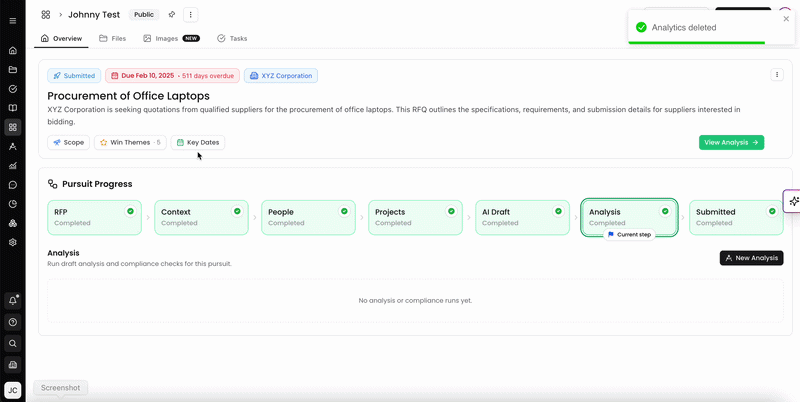This screenshot has width=800, height=402.
Task: Select the Context progress step
Action: [202, 217]
